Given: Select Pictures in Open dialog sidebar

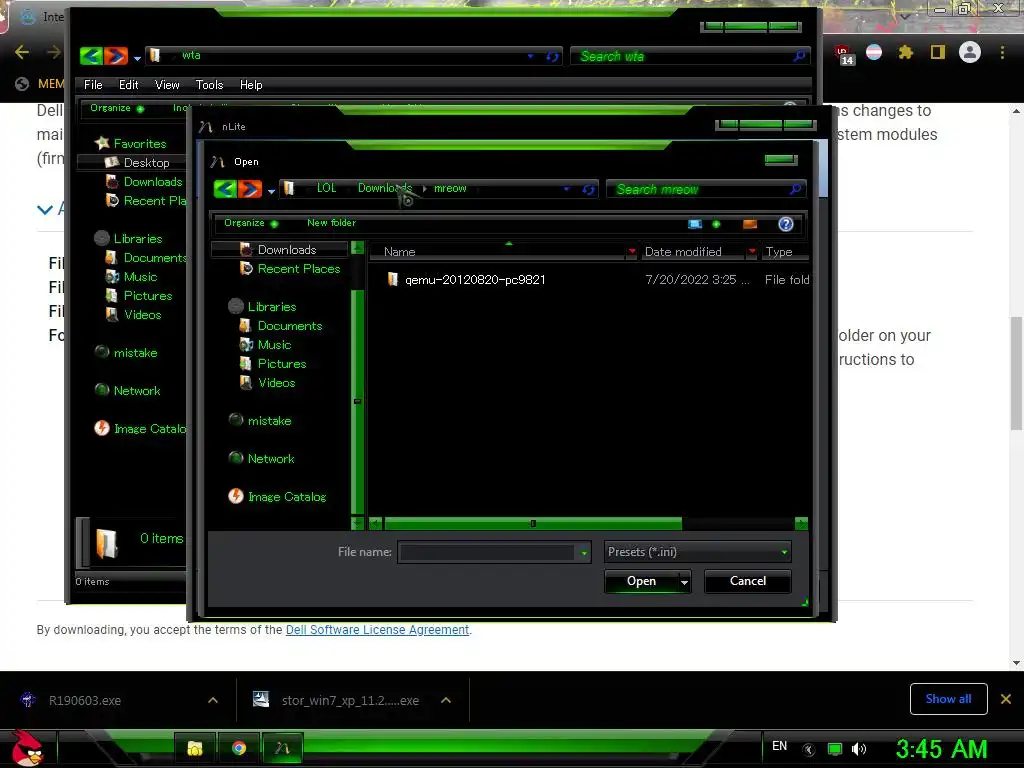Looking at the screenshot, I should 281,363.
